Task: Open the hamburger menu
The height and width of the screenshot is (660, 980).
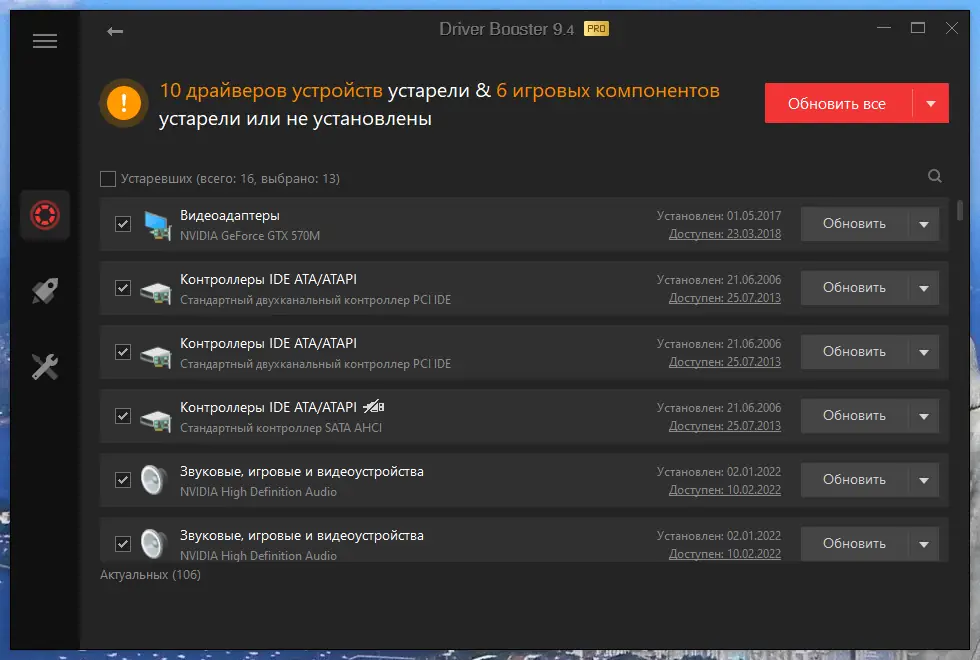Action: tap(45, 41)
